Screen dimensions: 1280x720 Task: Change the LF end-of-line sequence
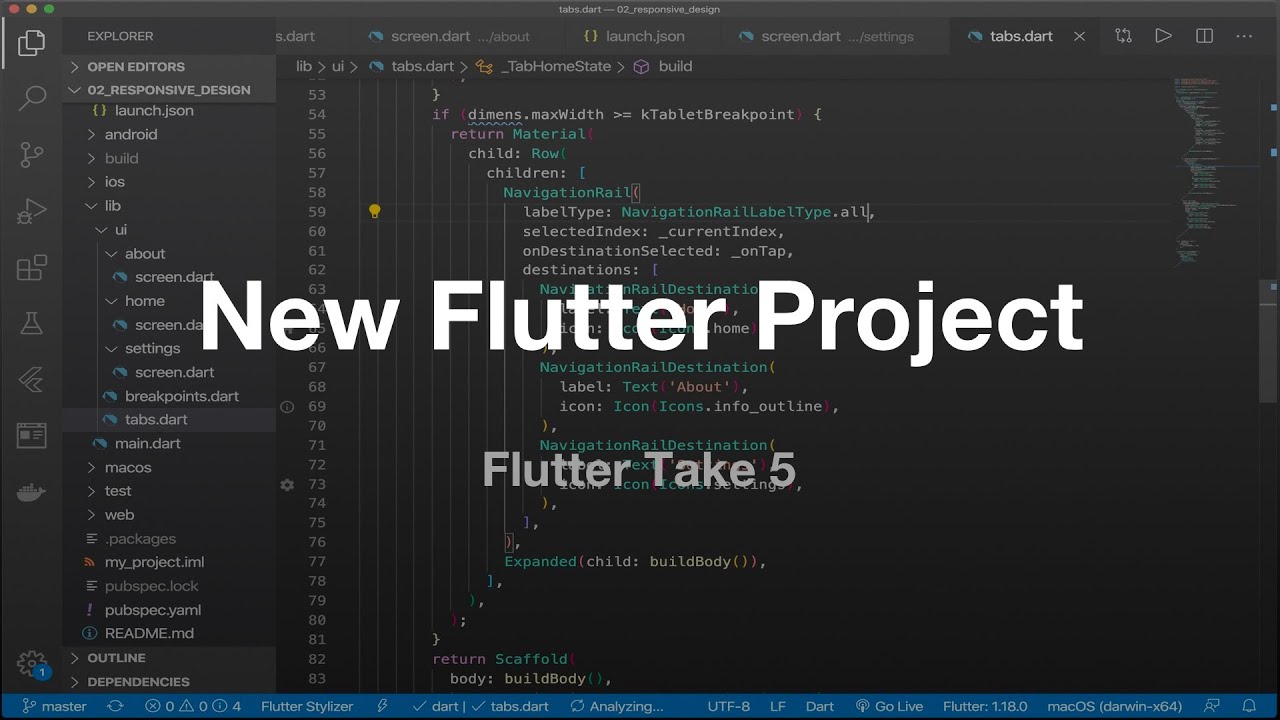tap(778, 706)
